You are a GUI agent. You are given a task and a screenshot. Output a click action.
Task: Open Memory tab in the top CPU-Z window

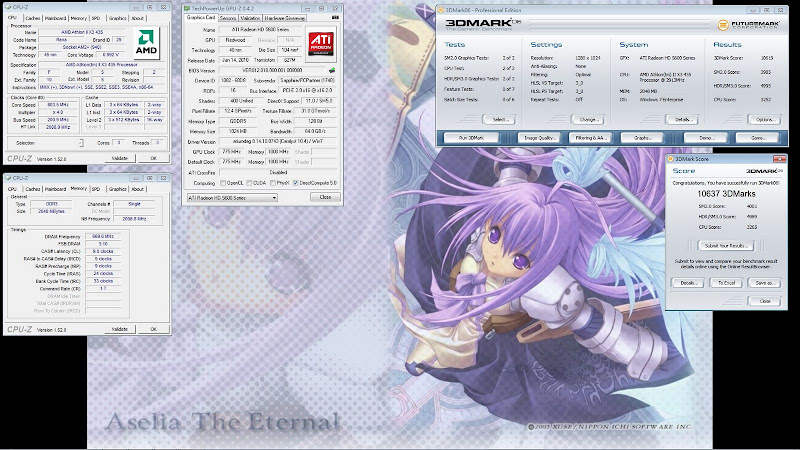[79, 18]
